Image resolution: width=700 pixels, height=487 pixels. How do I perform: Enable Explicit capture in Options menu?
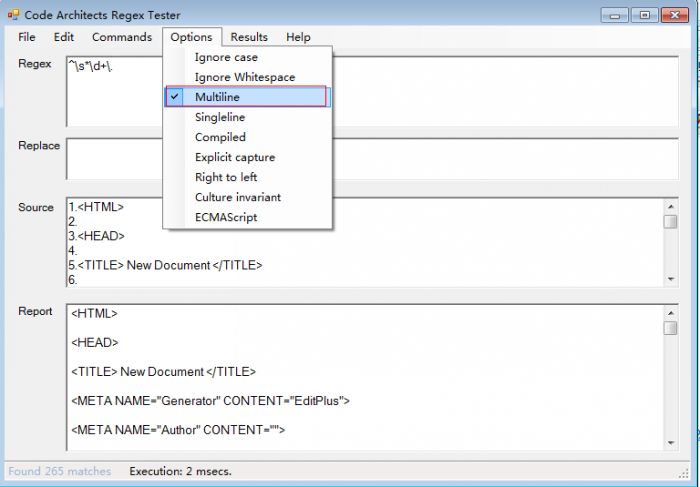pyautogui.click(x=234, y=157)
